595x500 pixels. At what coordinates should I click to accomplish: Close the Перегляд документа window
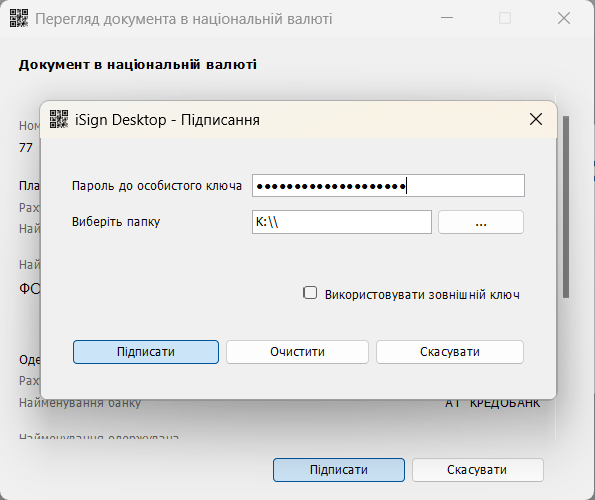[564, 18]
